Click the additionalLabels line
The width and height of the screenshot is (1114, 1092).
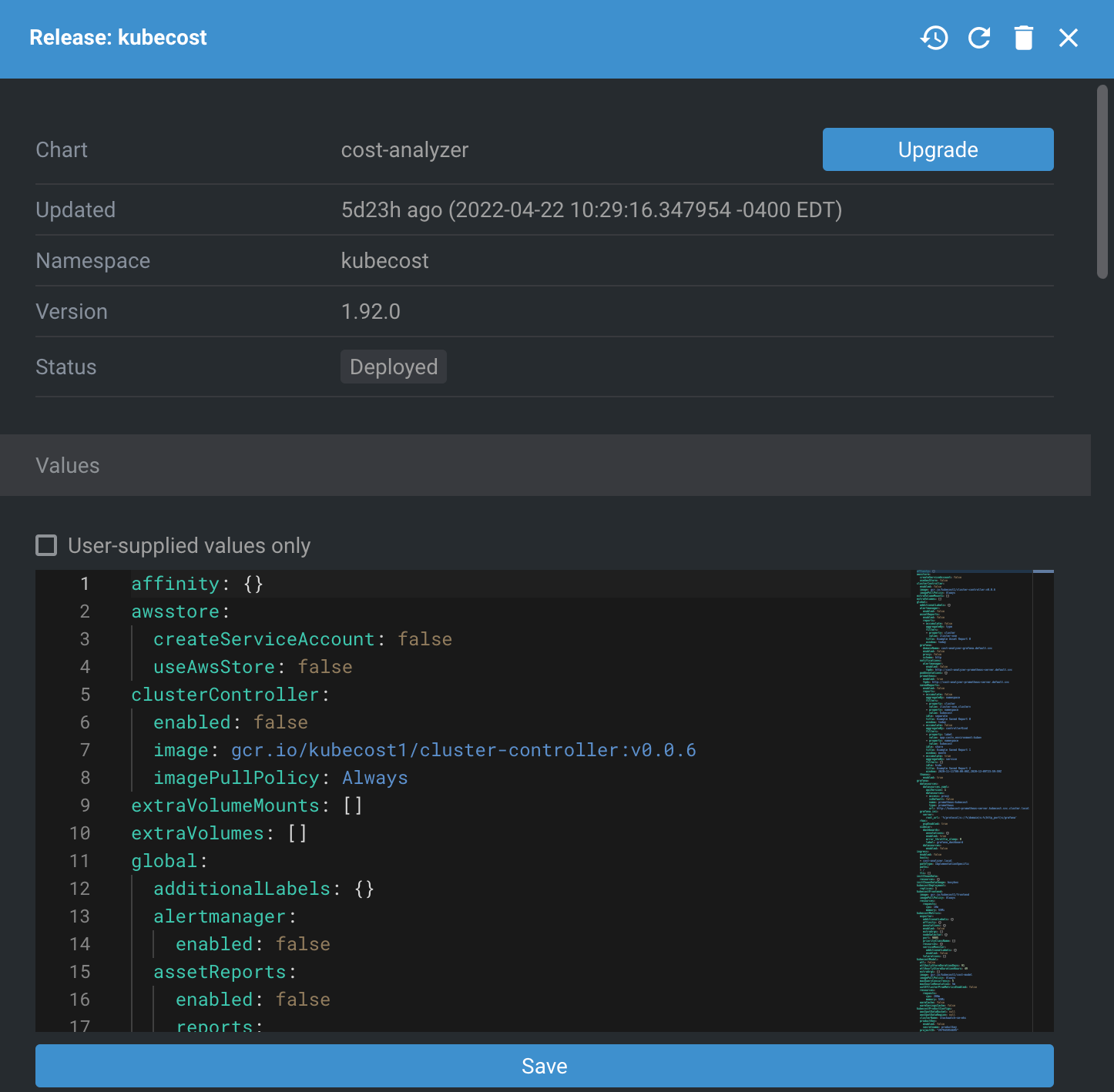tap(263, 889)
